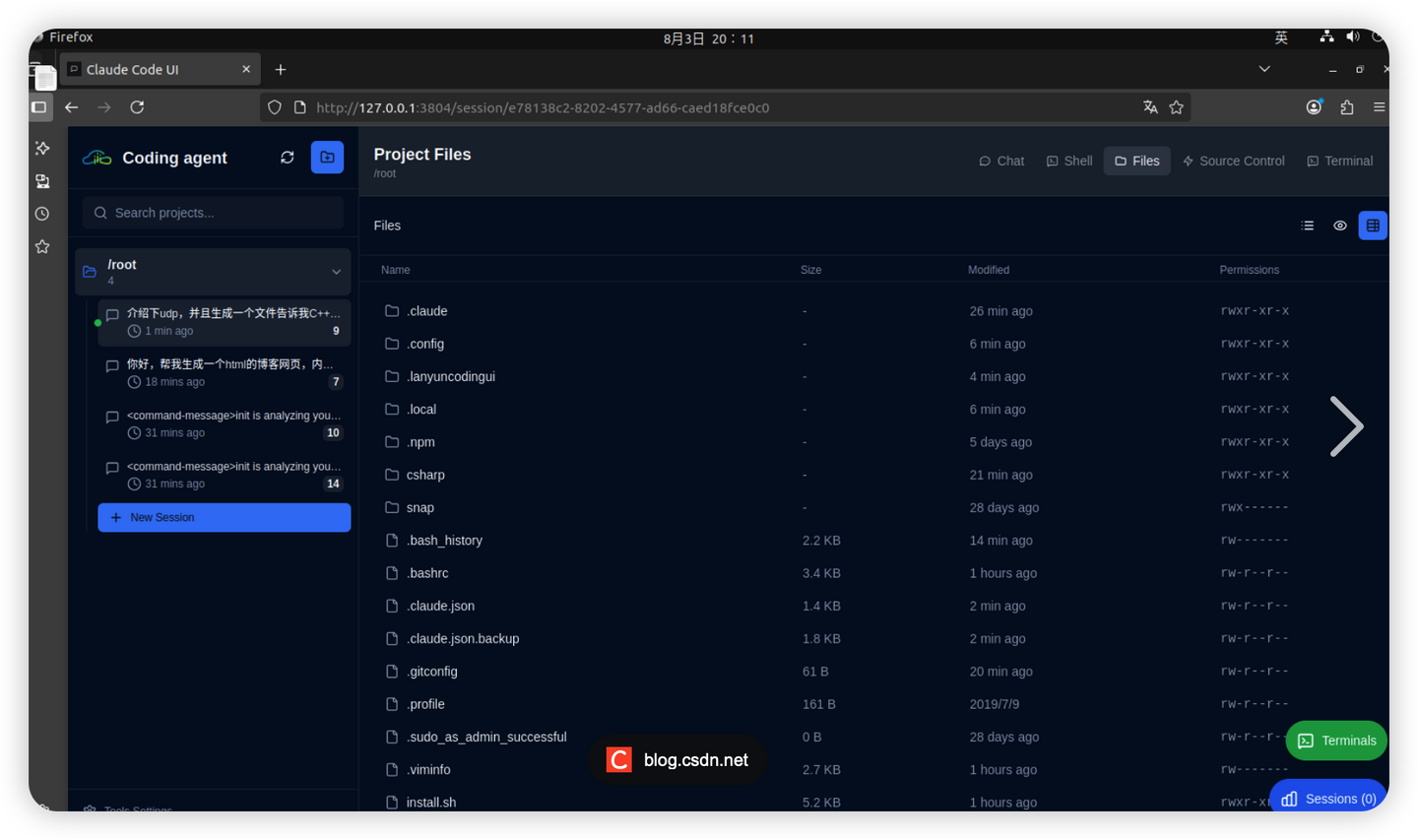This screenshot has height=840, width=1418.
Task: Open the Firefox extensions icon
Action: [1347, 107]
